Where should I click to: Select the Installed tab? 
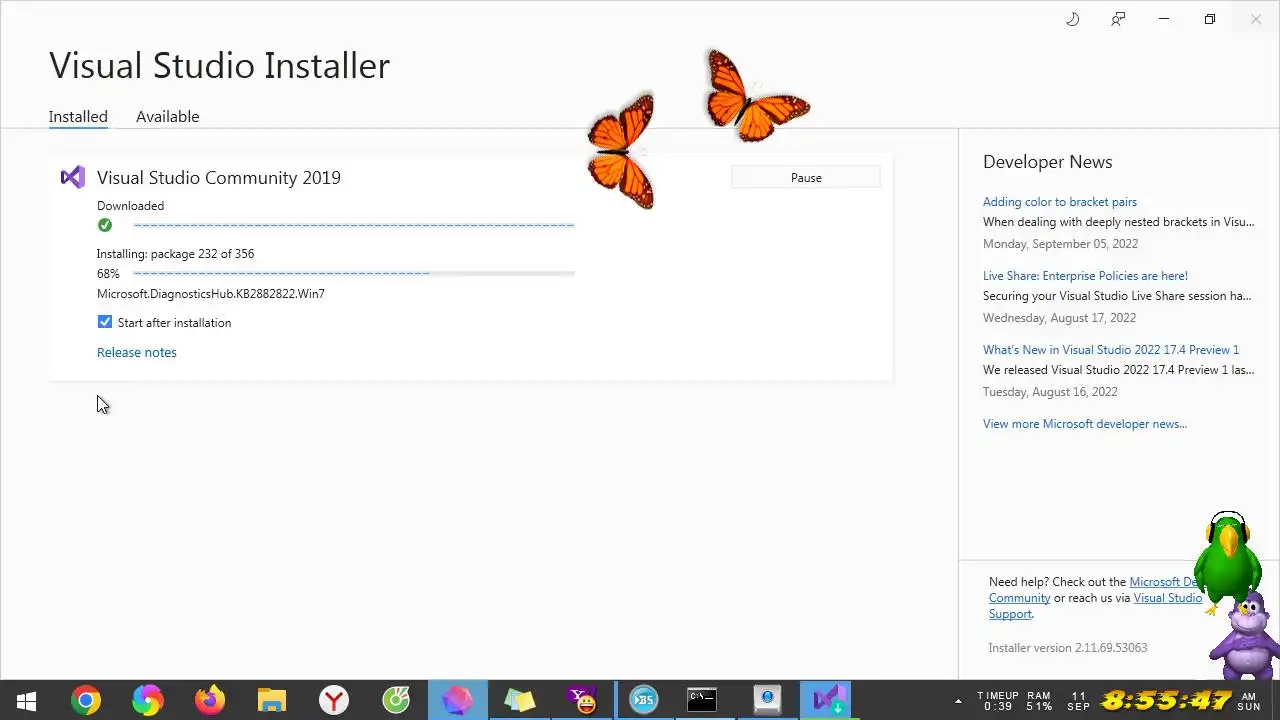coord(78,116)
